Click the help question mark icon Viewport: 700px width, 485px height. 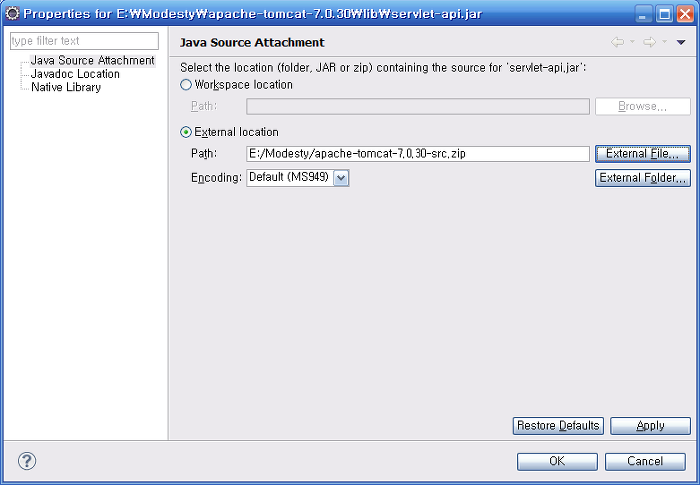[x=27, y=461]
